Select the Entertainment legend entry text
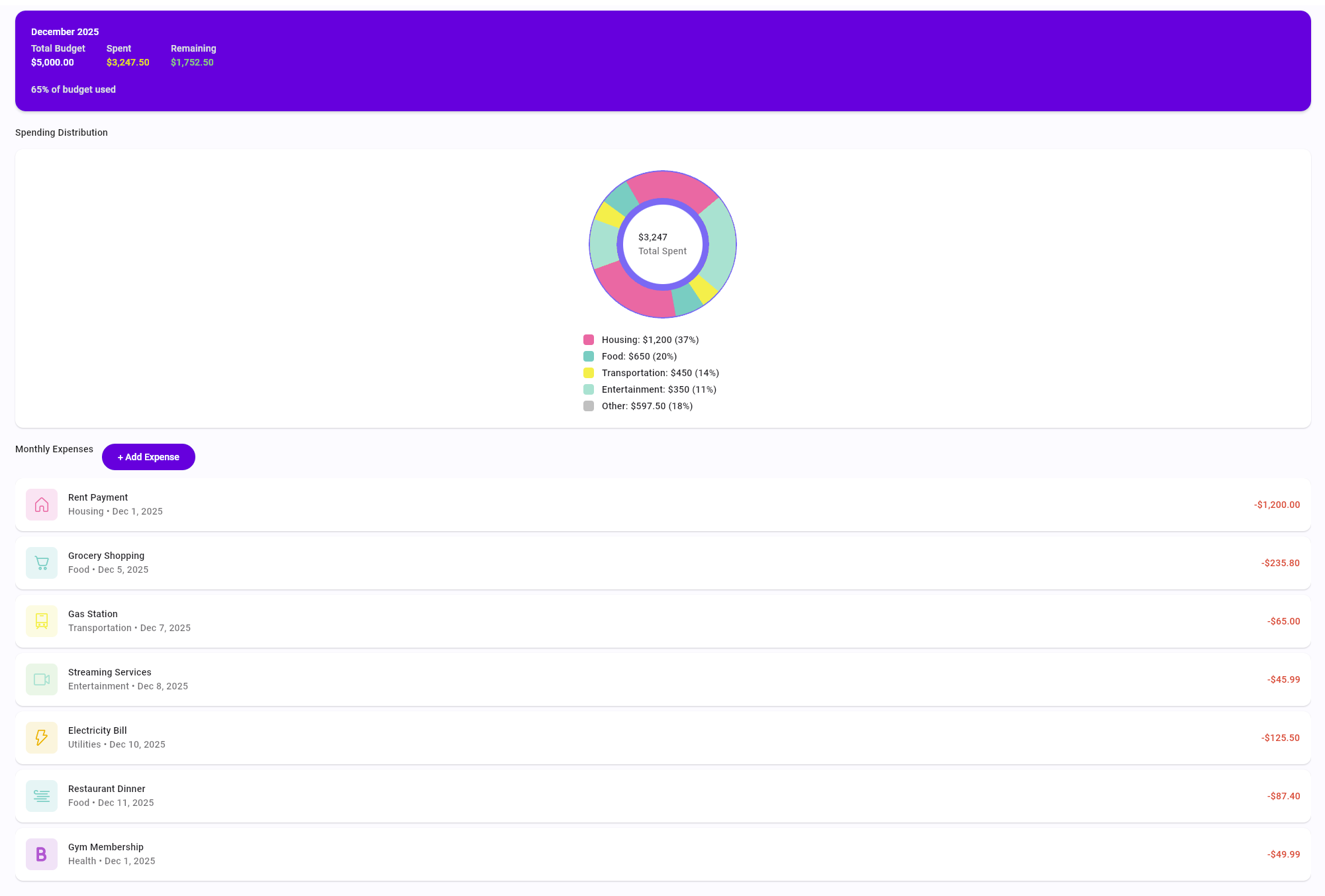Viewport: 1325px width, 896px height. click(659, 389)
